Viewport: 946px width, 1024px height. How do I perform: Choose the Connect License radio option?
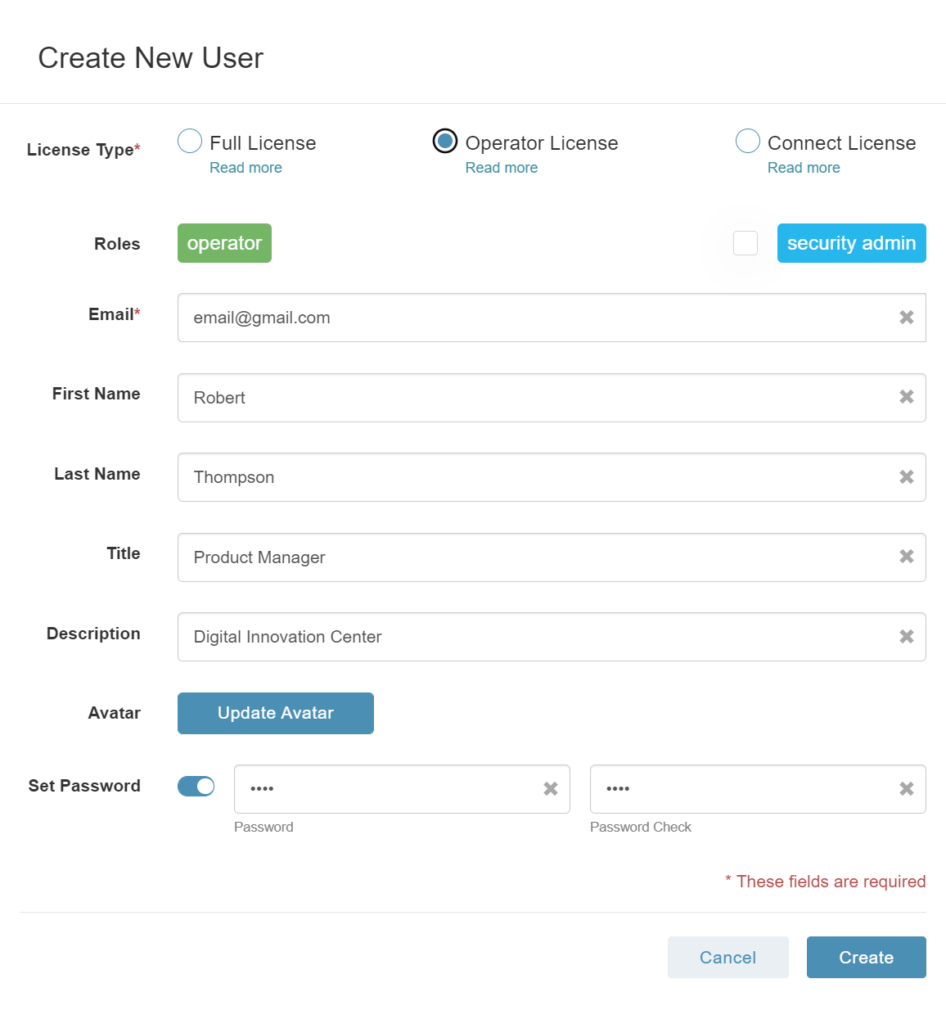748,141
